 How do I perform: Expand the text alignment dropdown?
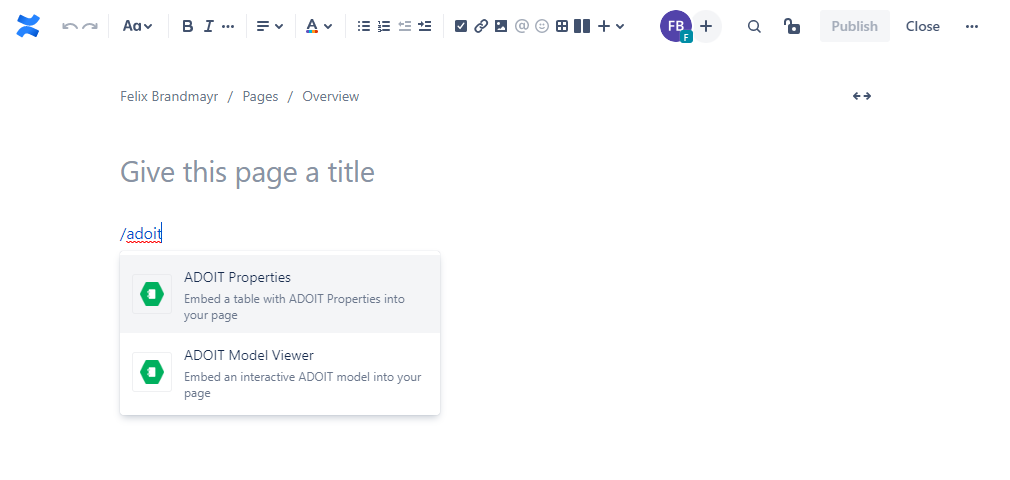click(269, 26)
